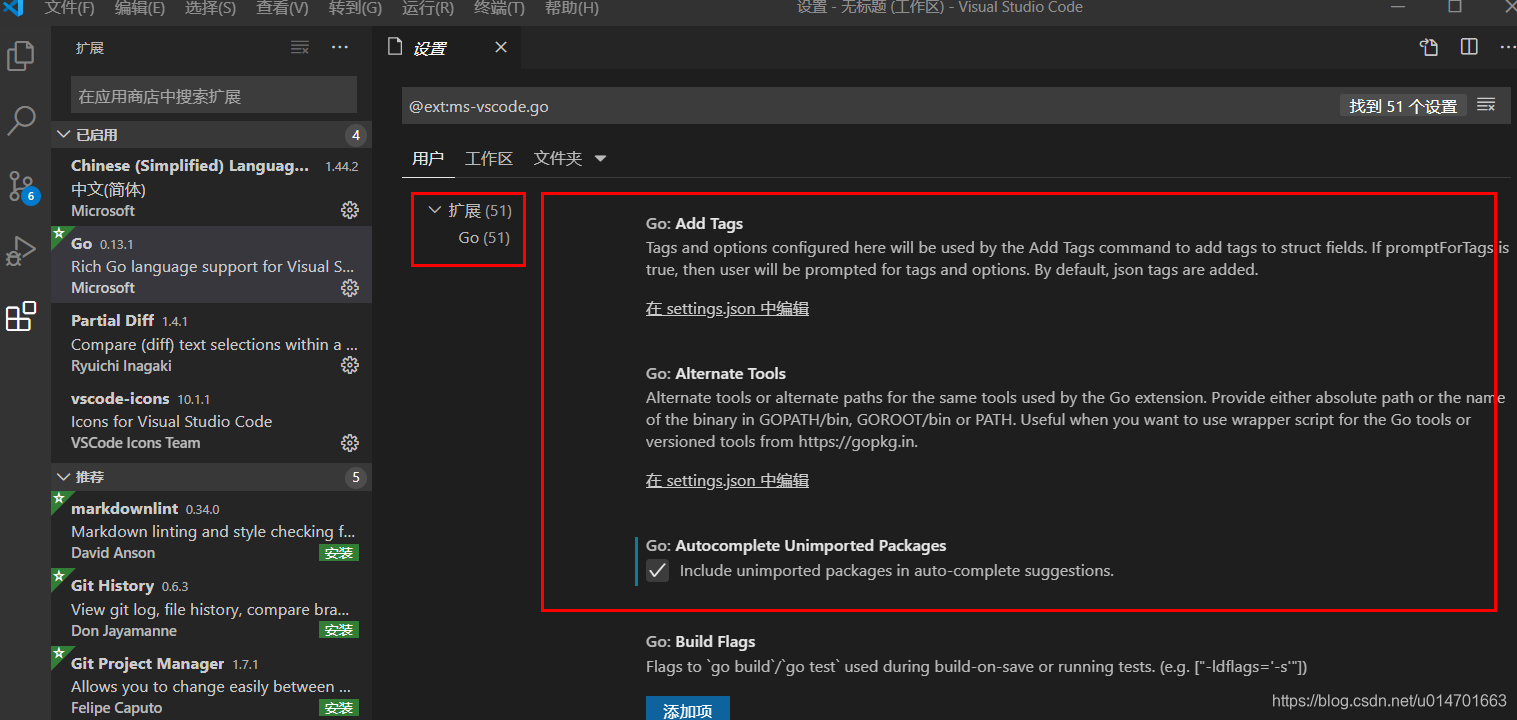The width and height of the screenshot is (1517, 720).
Task: Install the Git Project Manager extension
Action: 339,707
